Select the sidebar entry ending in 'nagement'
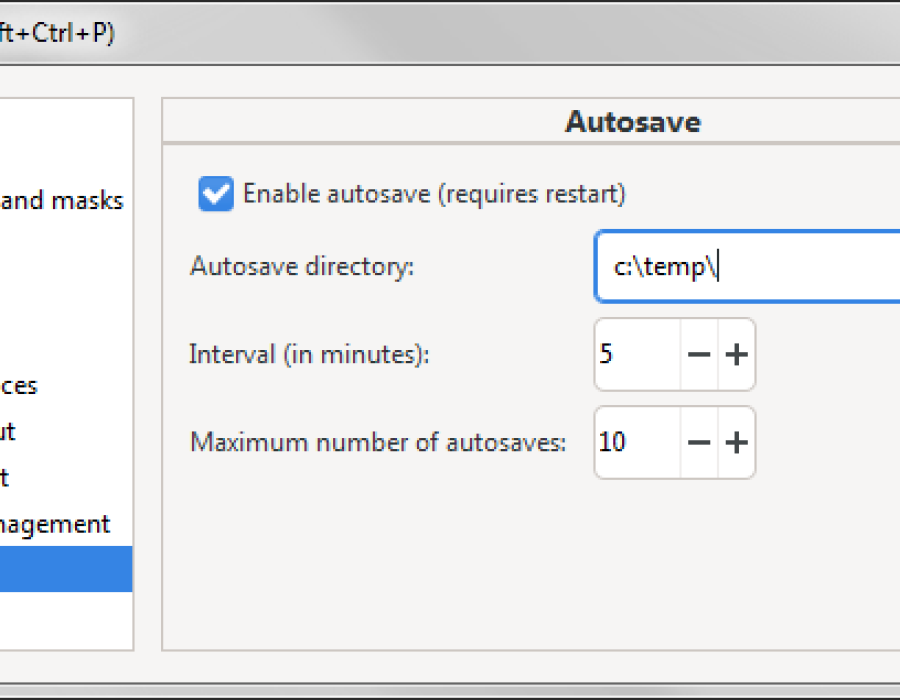900x700 pixels. [66, 524]
